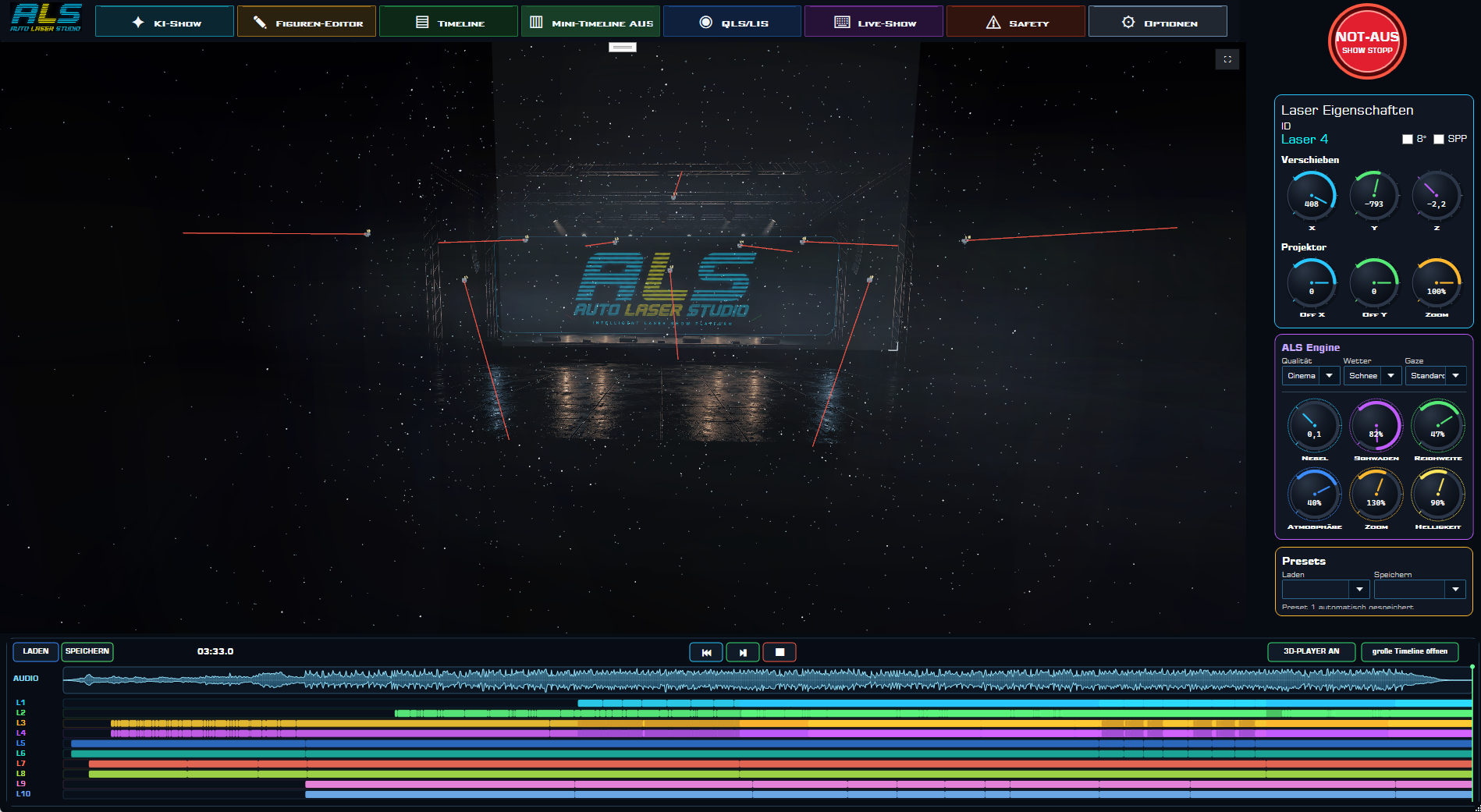Enable the SPP checkbox
Viewport: 1481px width, 812px height.
click(1439, 139)
